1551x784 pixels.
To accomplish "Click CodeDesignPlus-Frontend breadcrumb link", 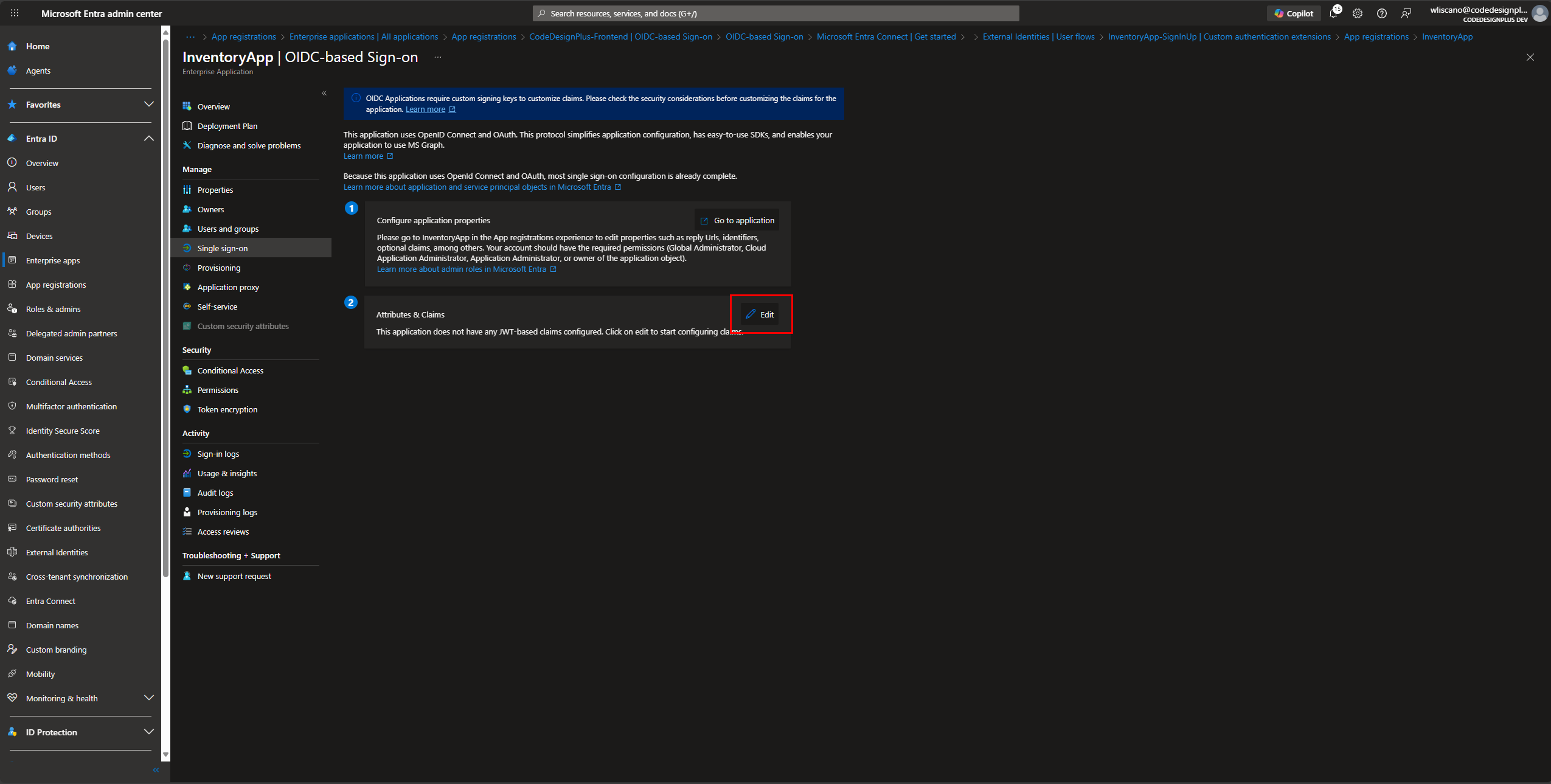I will 620,36.
